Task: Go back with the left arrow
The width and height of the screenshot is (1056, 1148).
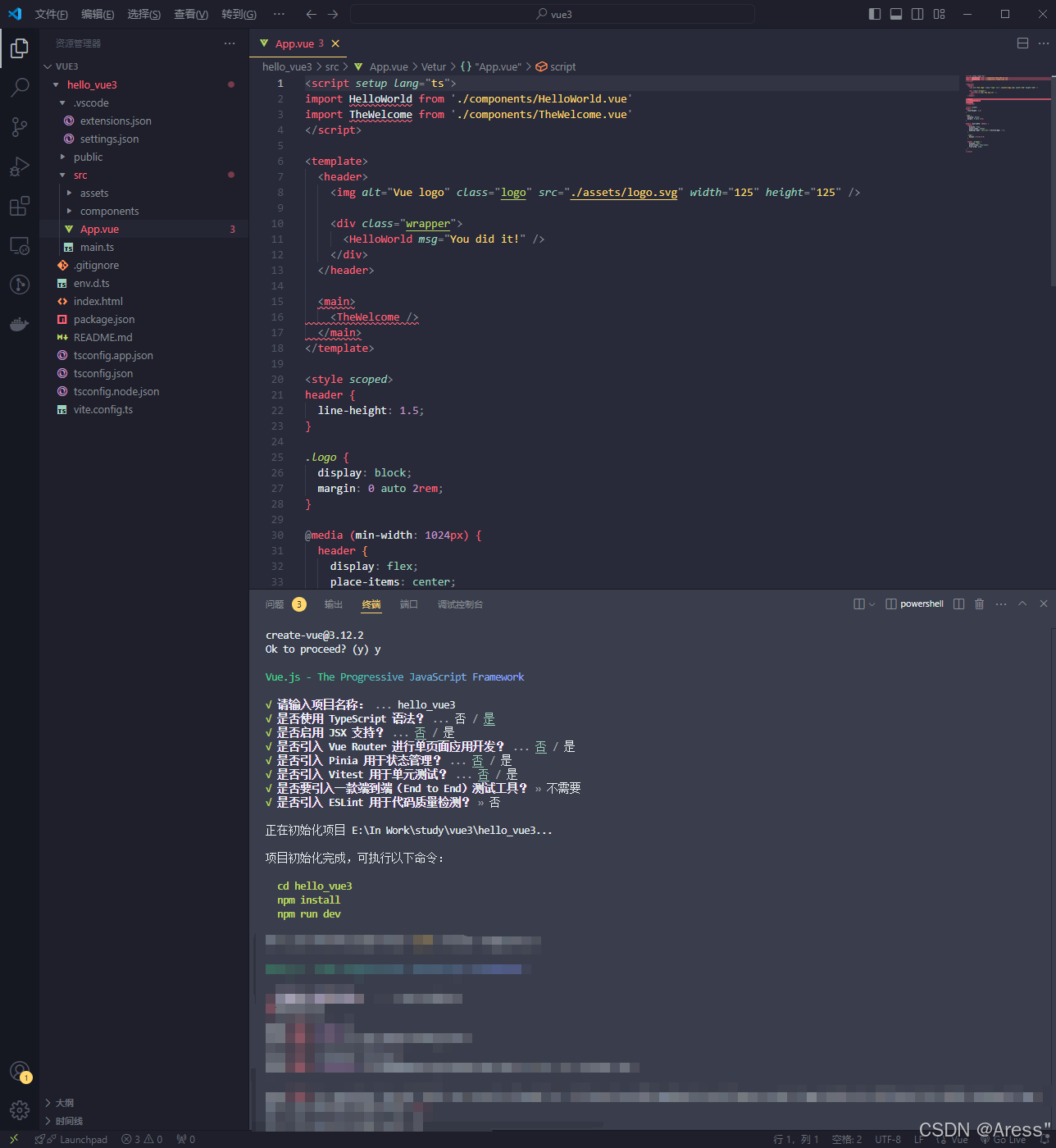Action: tap(312, 14)
